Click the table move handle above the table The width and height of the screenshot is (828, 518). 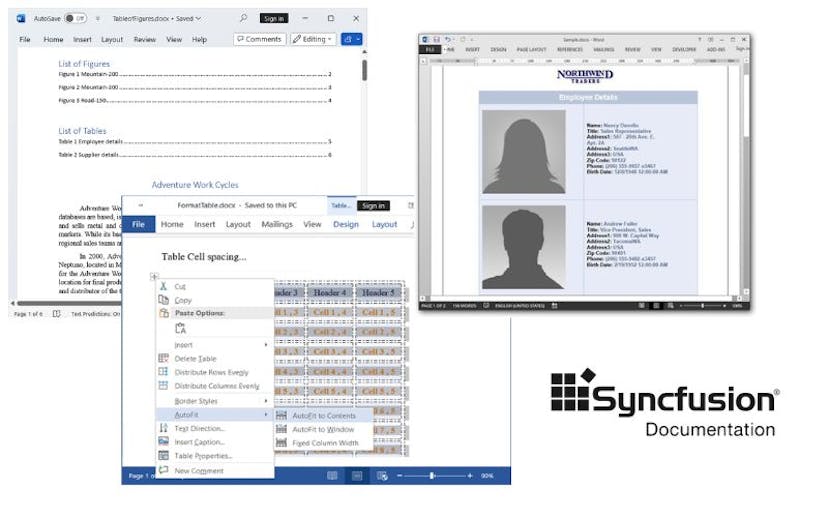[153, 277]
